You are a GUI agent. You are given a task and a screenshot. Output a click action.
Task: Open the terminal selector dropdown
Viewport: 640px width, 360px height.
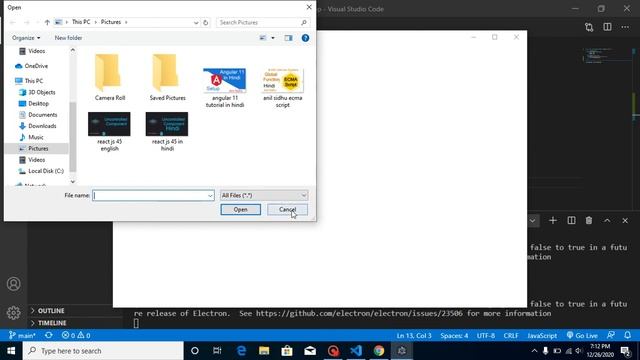click(x=532, y=220)
